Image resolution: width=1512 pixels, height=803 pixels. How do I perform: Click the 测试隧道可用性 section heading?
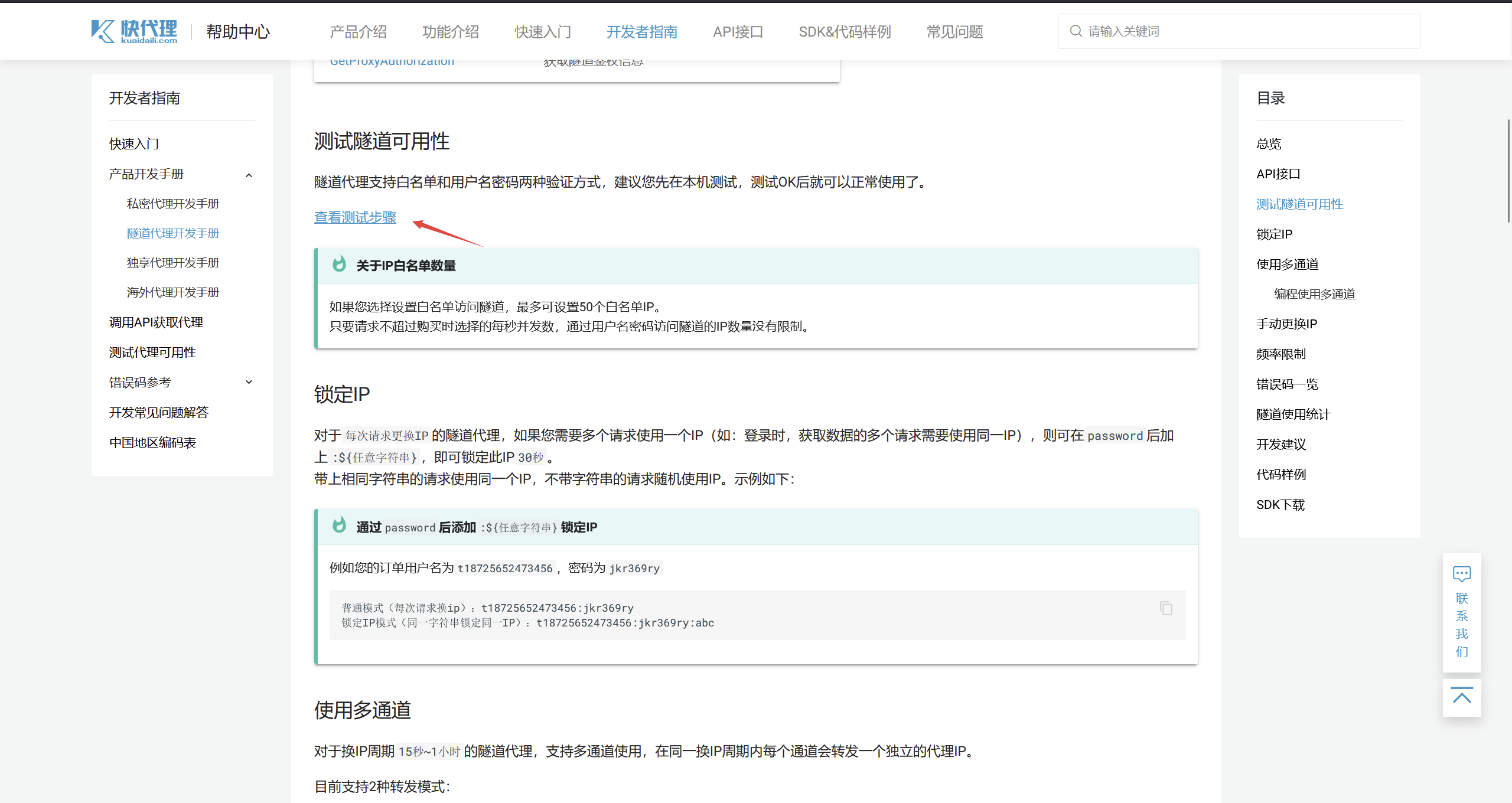382,141
